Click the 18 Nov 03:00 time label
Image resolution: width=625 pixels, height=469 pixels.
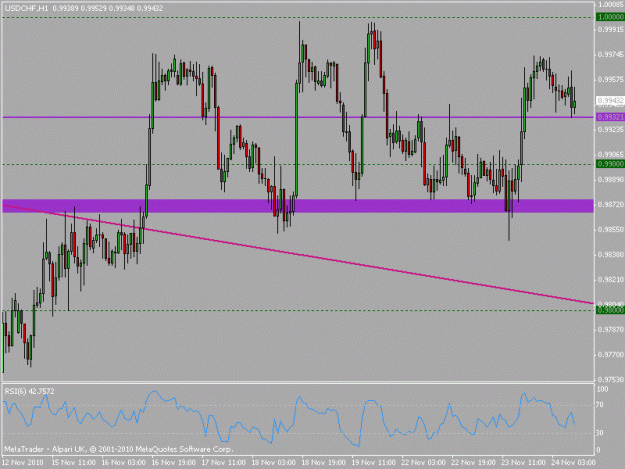point(273,462)
